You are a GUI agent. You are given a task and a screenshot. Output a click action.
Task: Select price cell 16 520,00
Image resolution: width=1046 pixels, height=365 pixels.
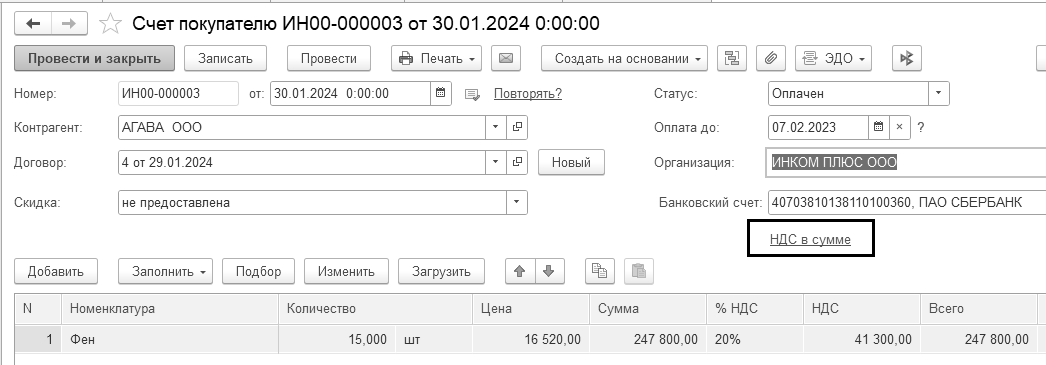point(531,340)
